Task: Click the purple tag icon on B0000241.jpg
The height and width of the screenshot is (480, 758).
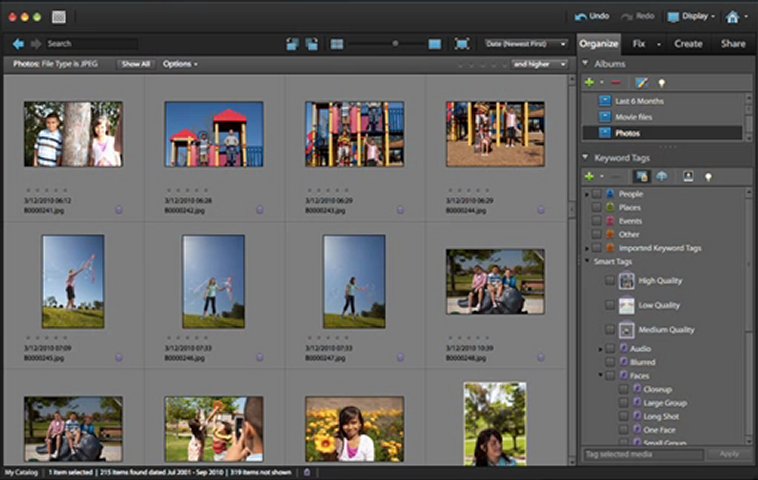Action: (118, 210)
